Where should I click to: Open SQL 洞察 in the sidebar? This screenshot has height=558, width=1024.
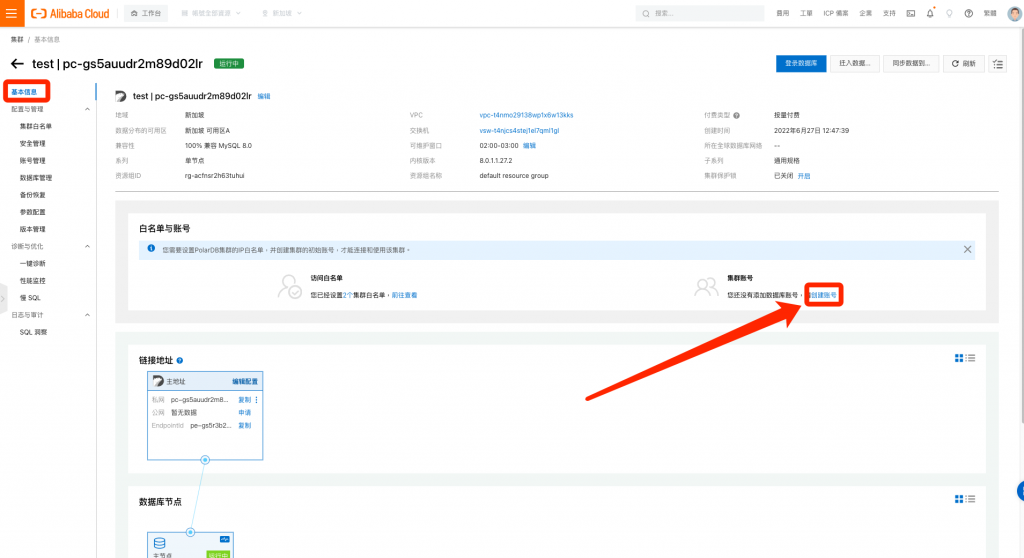[x=33, y=332]
